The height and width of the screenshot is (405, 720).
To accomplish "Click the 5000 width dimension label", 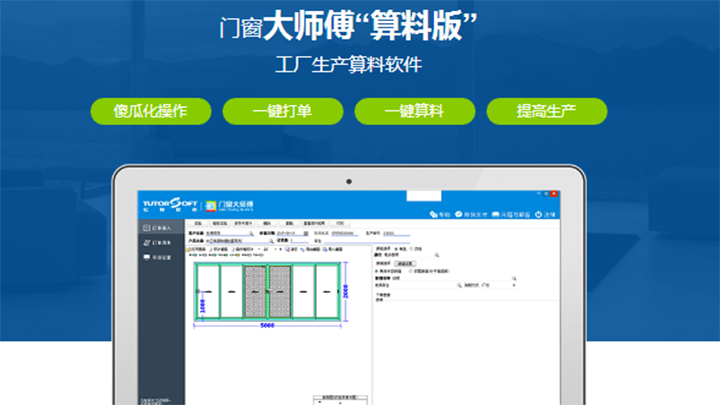I will [267, 326].
